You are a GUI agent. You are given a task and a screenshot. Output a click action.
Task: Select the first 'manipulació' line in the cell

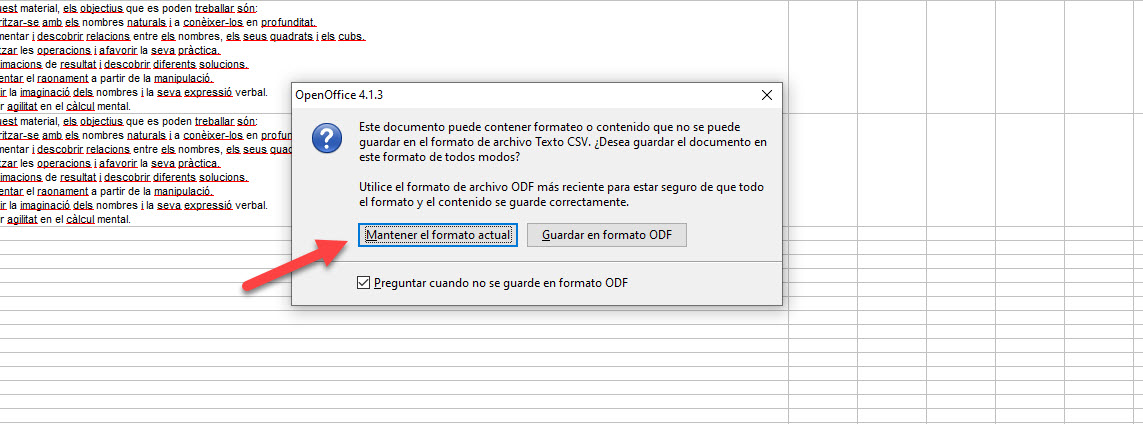click(x=106, y=78)
